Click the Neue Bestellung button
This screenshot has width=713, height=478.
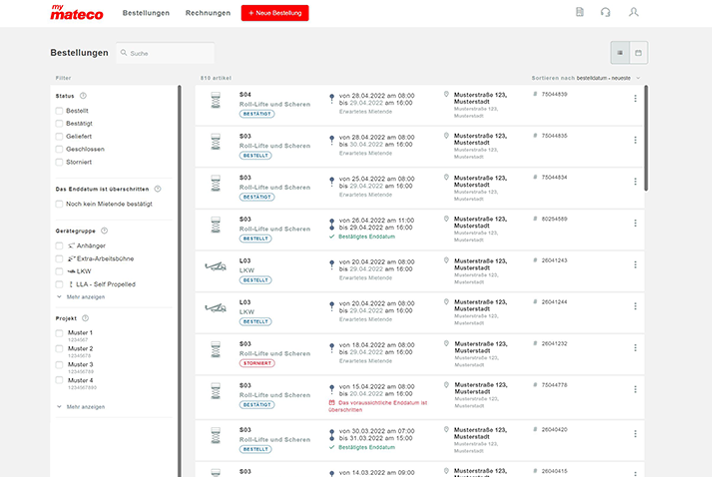point(275,13)
